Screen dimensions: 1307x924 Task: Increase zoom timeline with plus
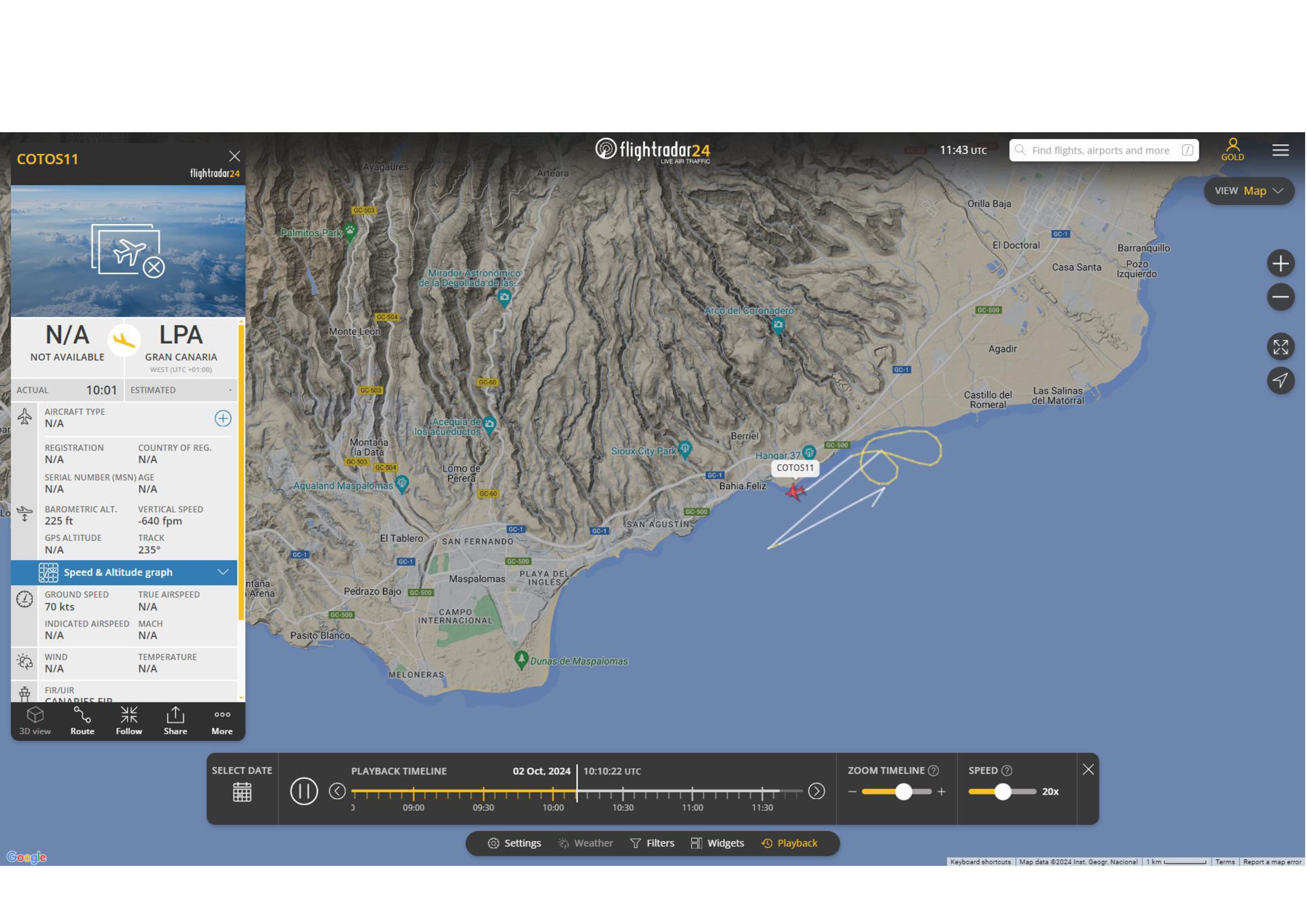pyautogui.click(x=942, y=791)
